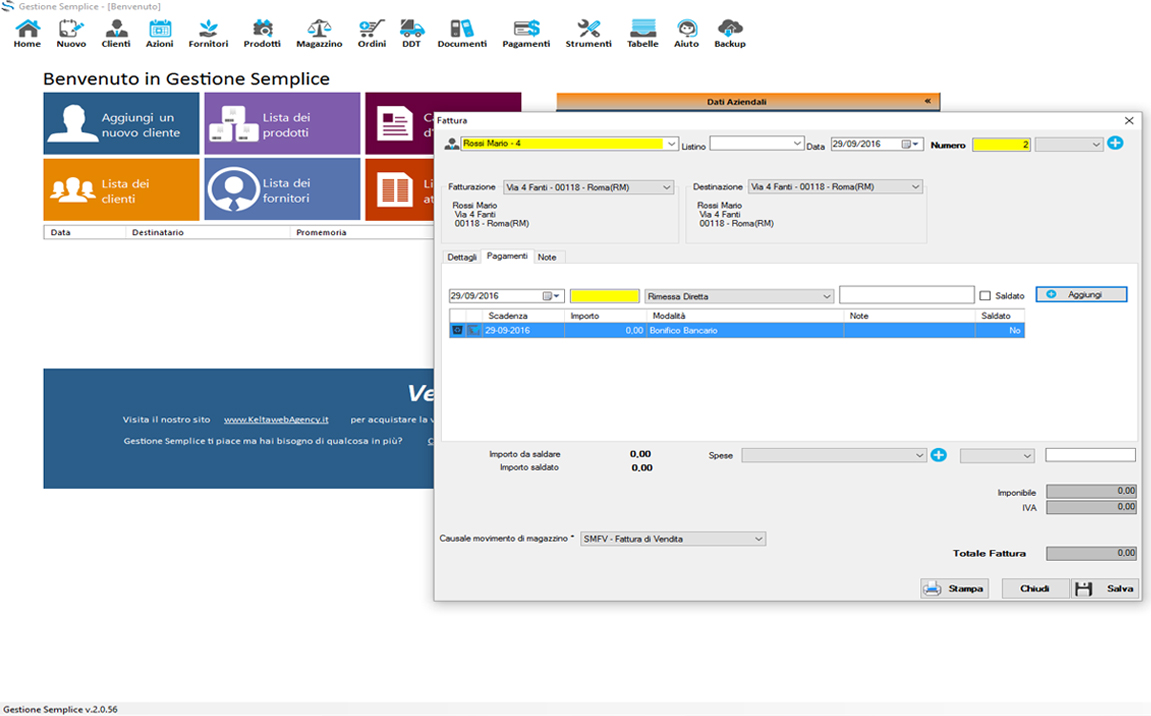This screenshot has width=1151, height=716.
Task: Open the Documenti toolbar icon
Action: [462, 34]
